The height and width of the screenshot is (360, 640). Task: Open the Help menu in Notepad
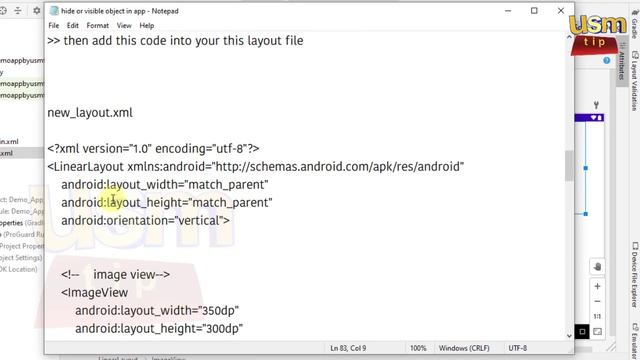tap(147, 25)
